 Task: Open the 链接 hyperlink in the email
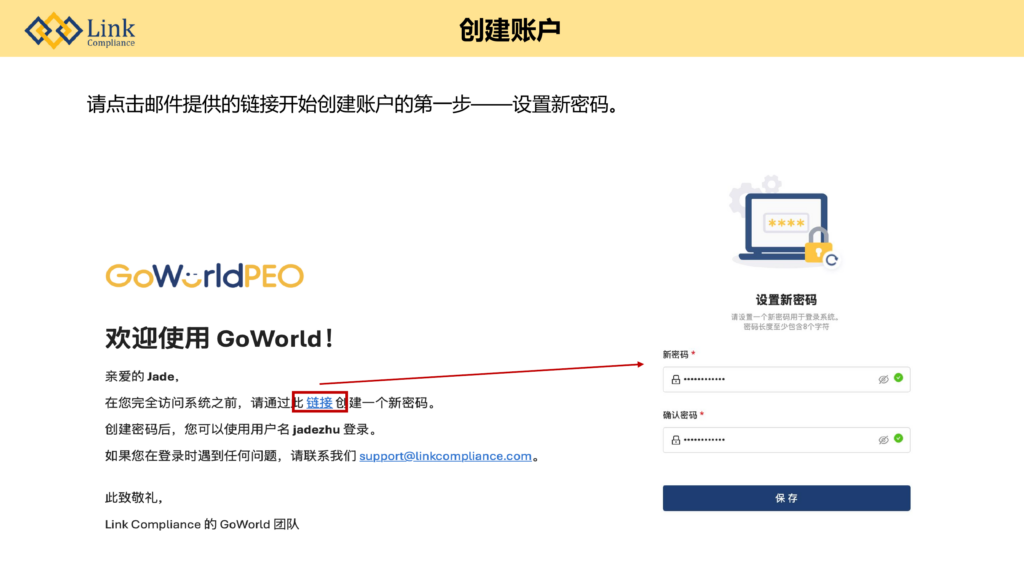[319, 403]
